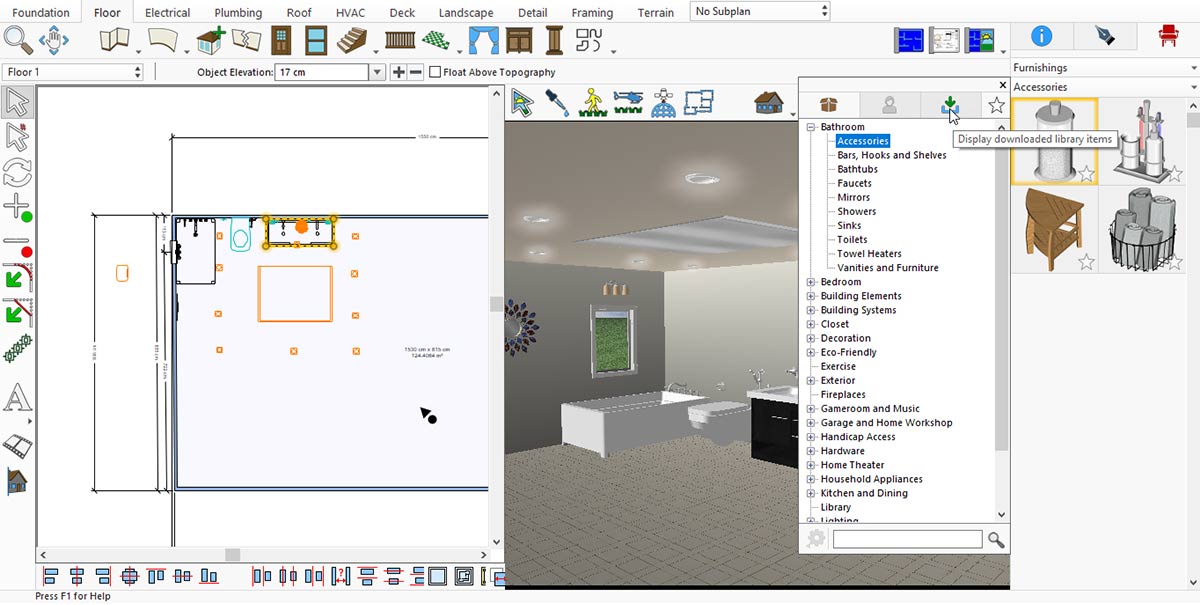This screenshot has height=605, width=1200.
Task: Star the wooden corner stool thumbnail
Action: (x=1086, y=262)
